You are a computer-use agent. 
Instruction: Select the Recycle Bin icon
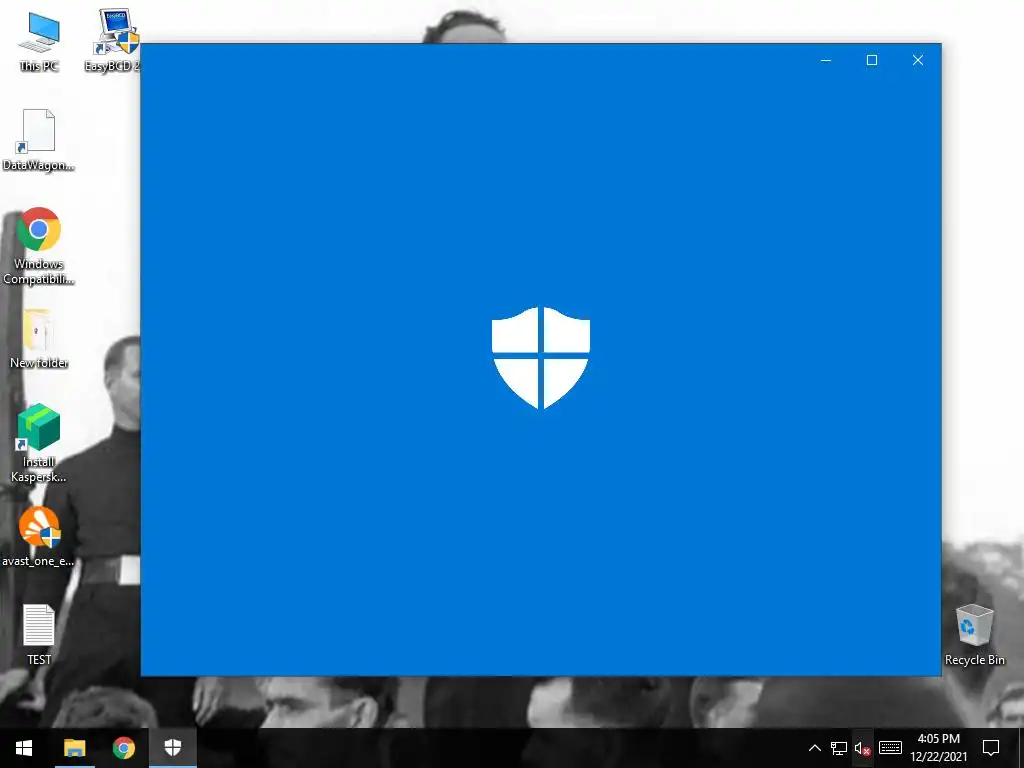[x=974, y=635]
